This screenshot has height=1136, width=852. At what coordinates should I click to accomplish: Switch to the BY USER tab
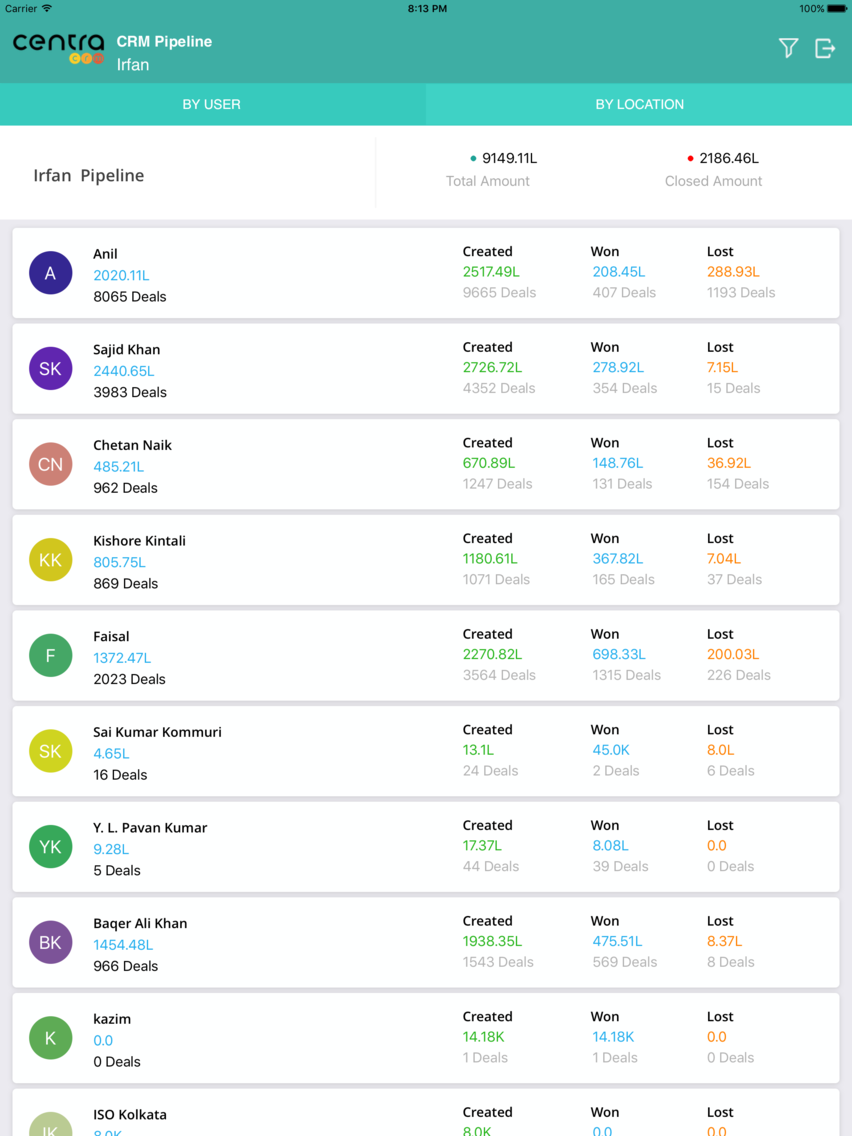pyautogui.click(x=211, y=104)
